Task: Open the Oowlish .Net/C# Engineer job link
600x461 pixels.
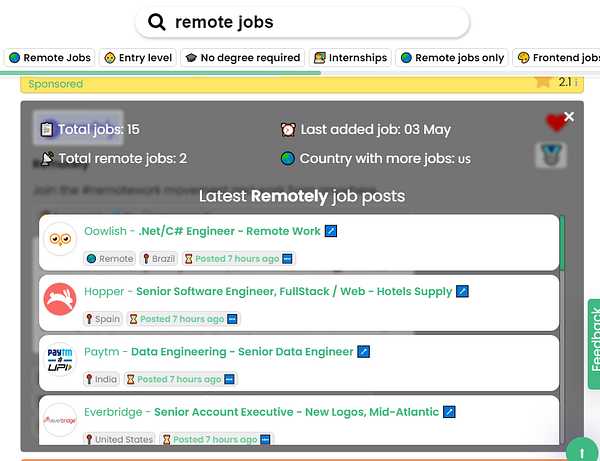Action: click(202, 231)
